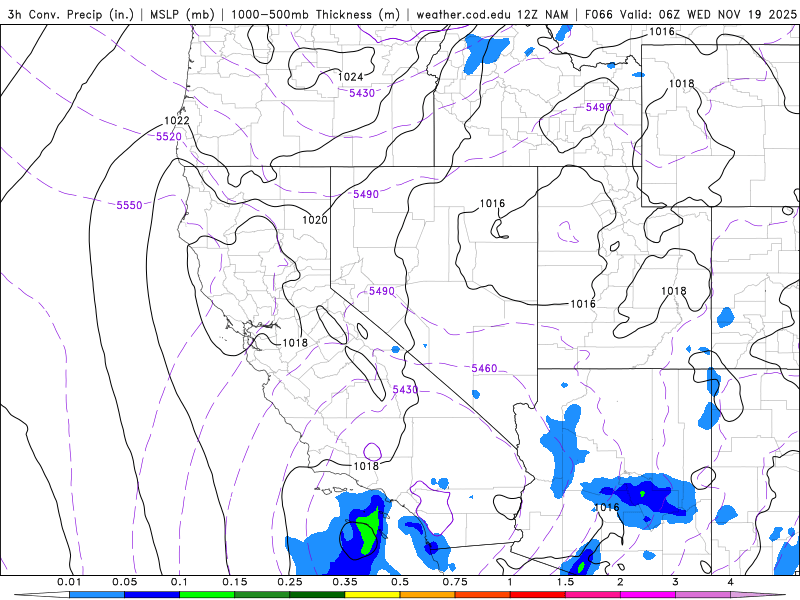Select the hot pink 1.5–2 legend swatch

592,595
